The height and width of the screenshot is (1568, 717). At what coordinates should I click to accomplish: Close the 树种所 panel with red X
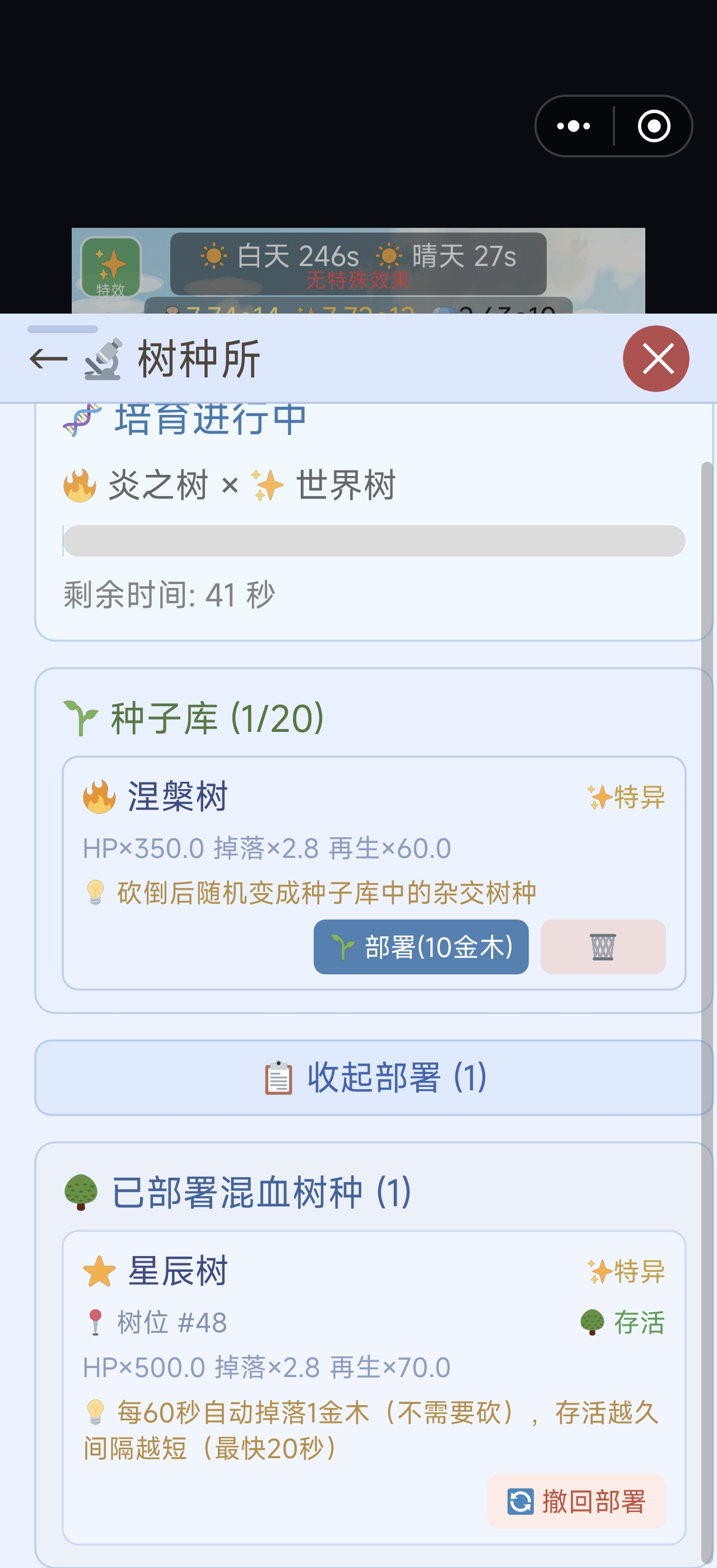pos(655,358)
